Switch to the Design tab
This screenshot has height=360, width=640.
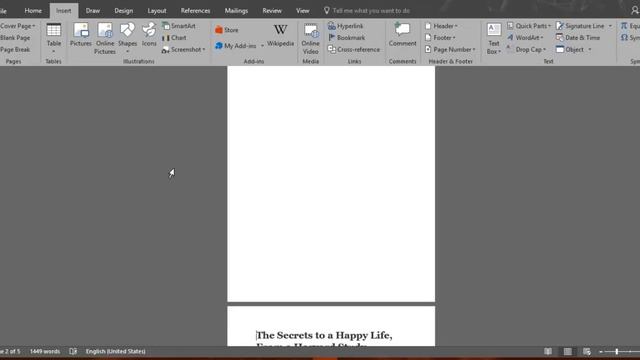tap(123, 11)
